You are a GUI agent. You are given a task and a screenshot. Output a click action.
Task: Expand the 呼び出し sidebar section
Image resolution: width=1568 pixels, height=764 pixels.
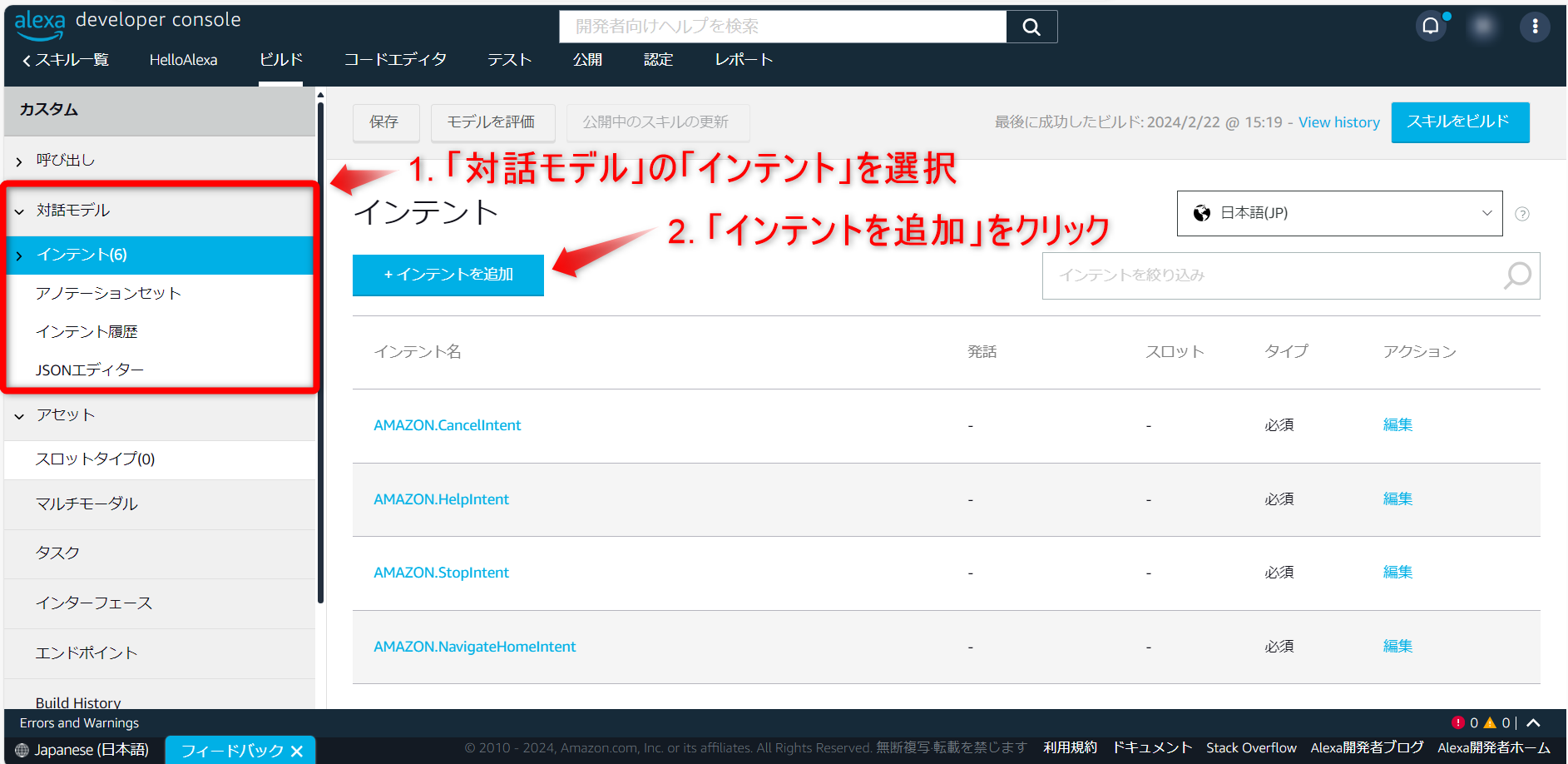18,160
